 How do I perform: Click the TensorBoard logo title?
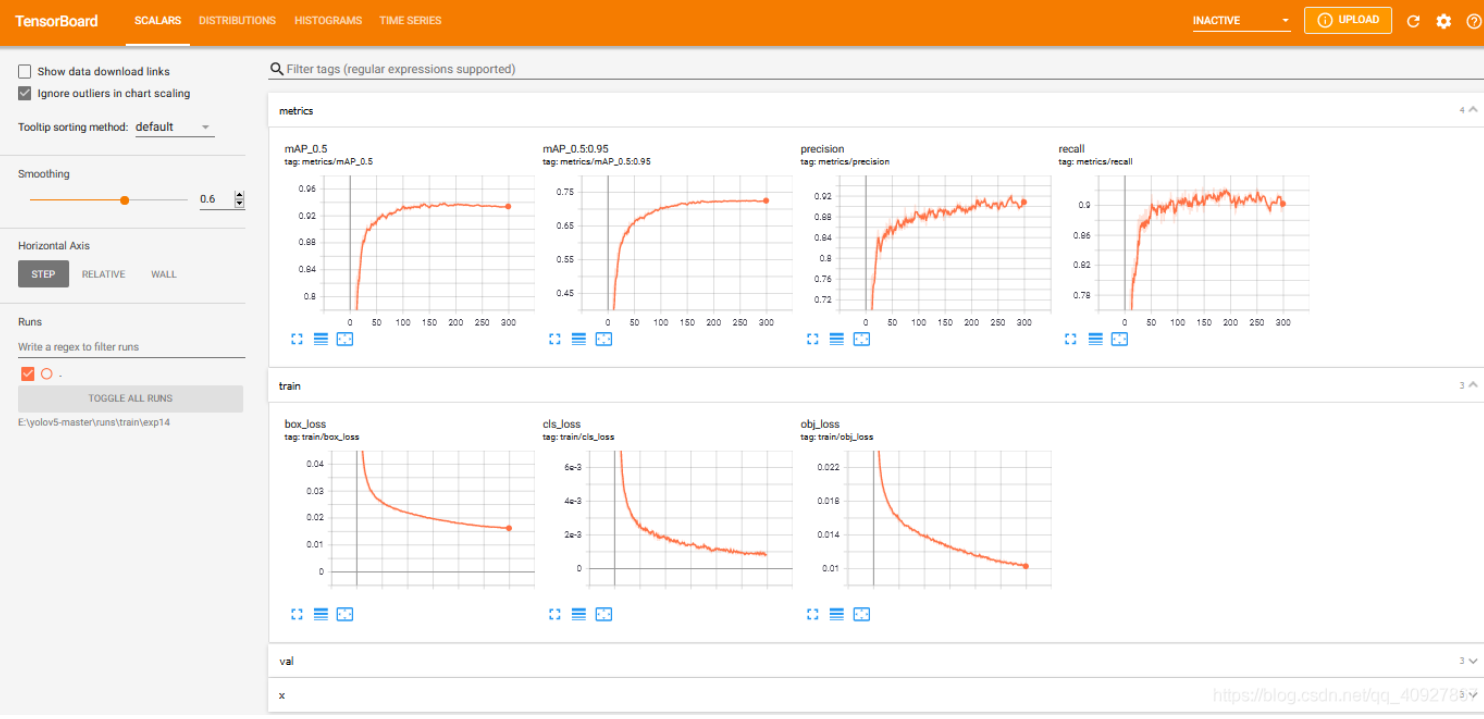pyautogui.click(x=56, y=21)
